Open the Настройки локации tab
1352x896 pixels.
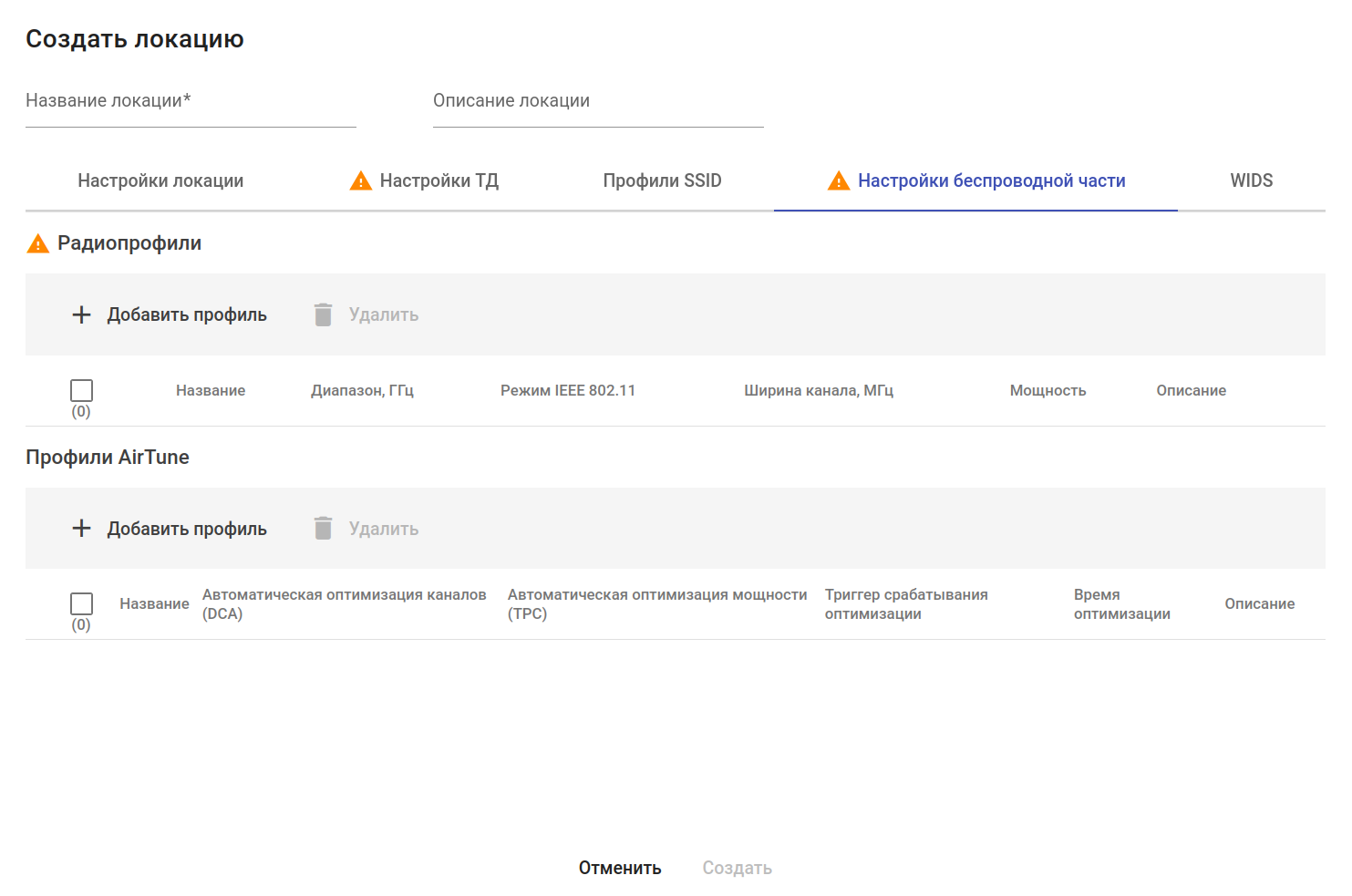pos(160,180)
